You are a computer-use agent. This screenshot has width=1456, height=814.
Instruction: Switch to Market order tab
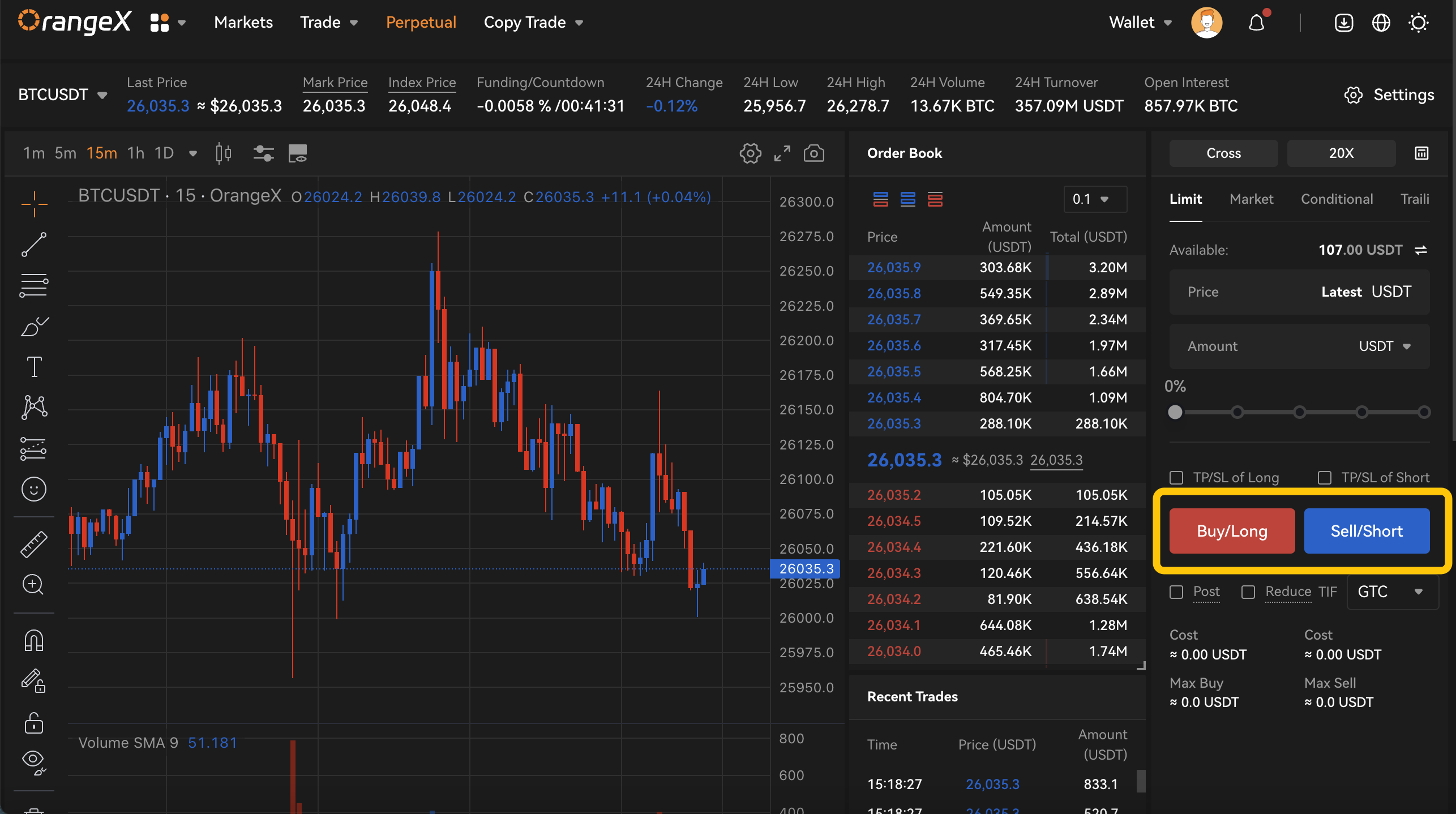pyautogui.click(x=1251, y=199)
